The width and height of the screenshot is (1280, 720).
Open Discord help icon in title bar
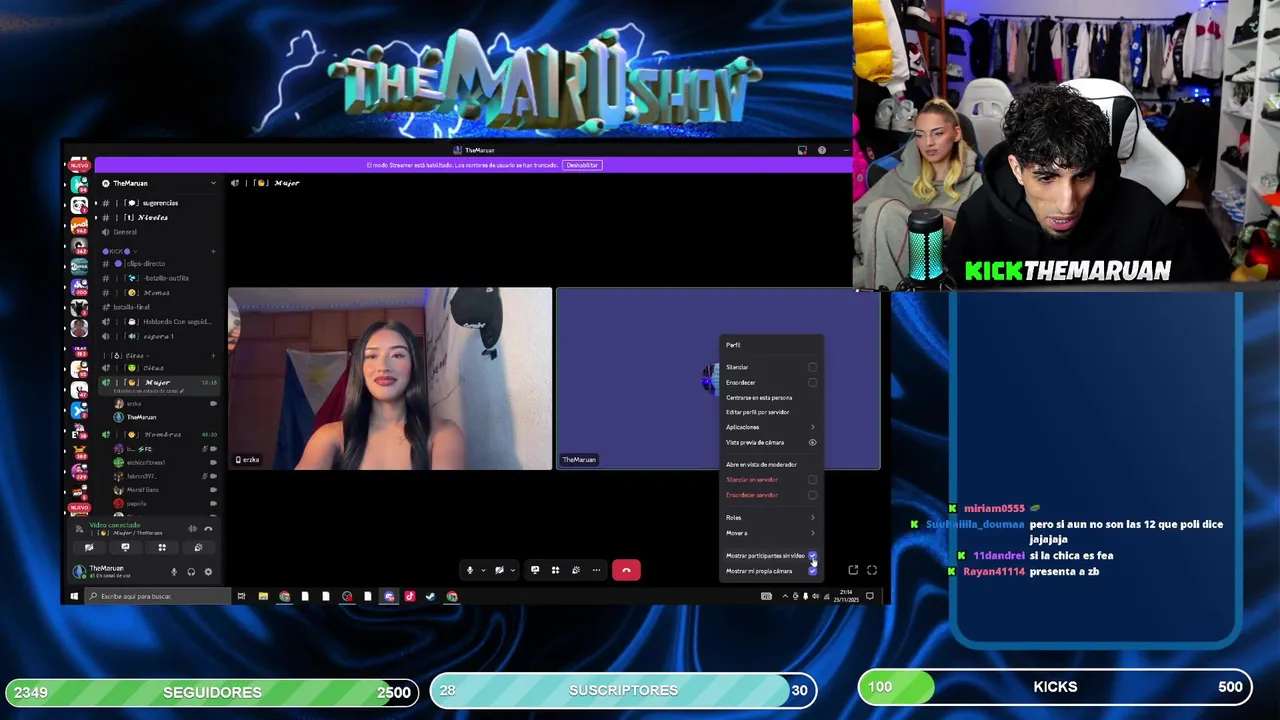[822, 150]
